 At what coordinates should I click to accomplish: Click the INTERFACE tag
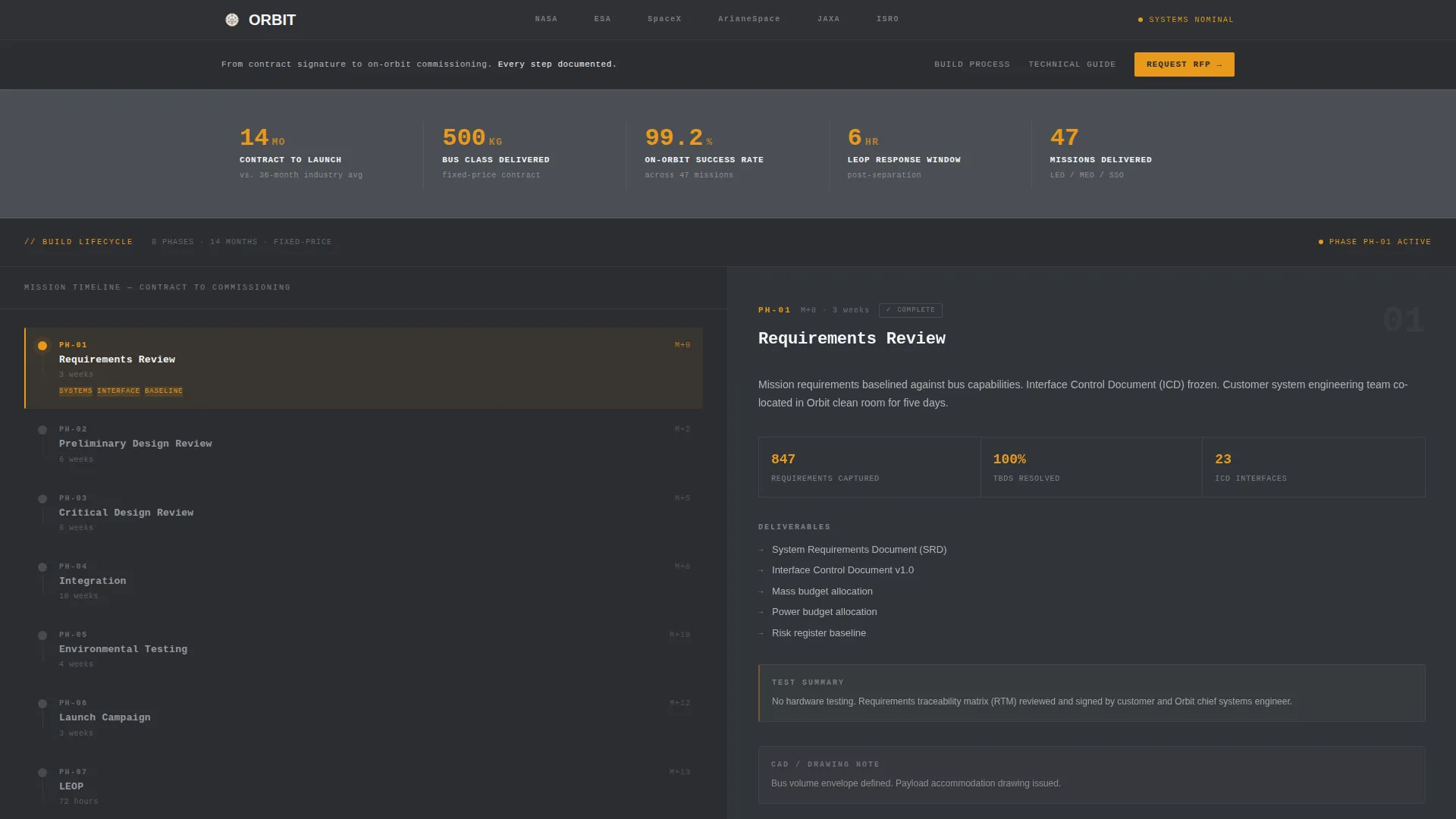click(118, 391)
